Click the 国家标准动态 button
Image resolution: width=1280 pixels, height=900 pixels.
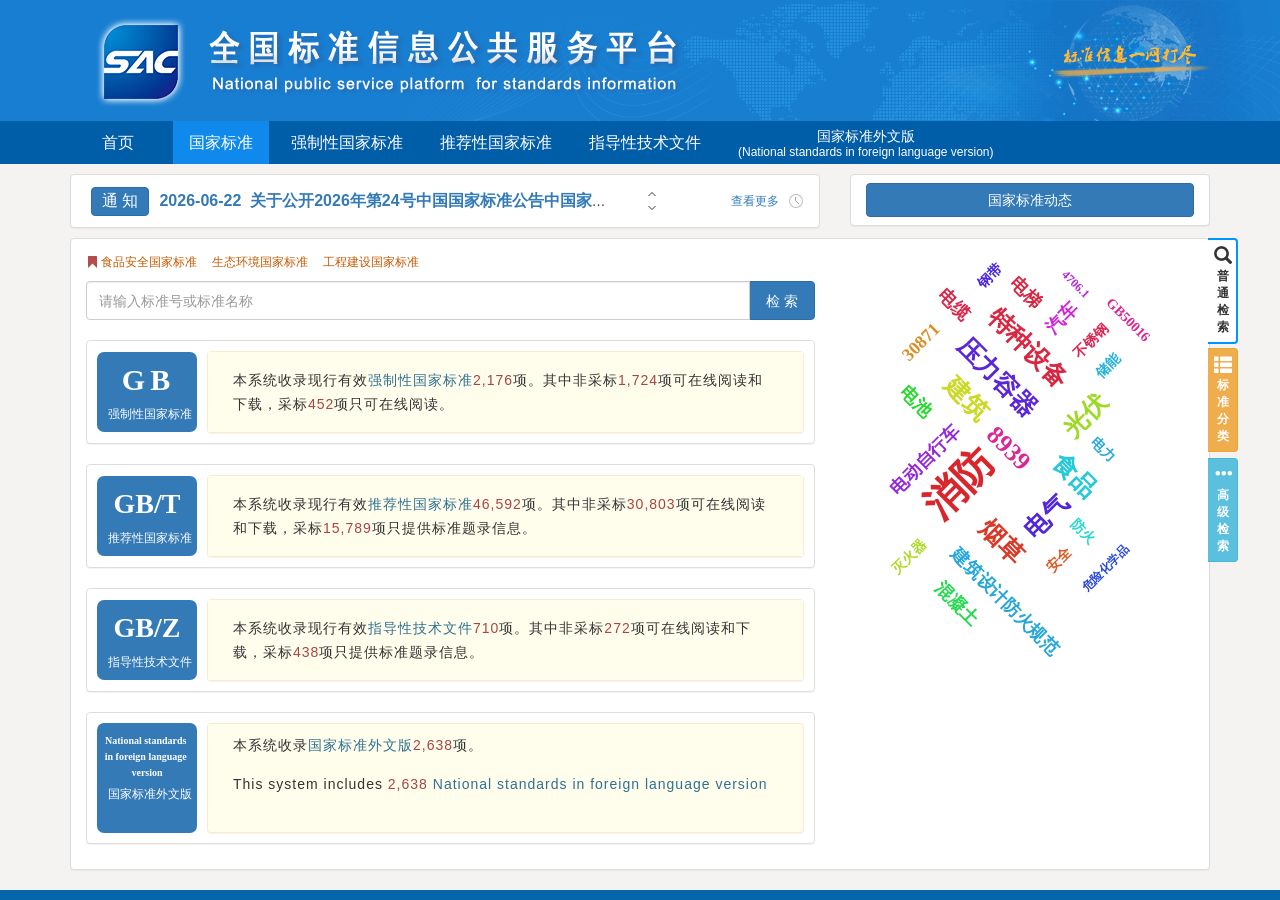(1030, 200)
